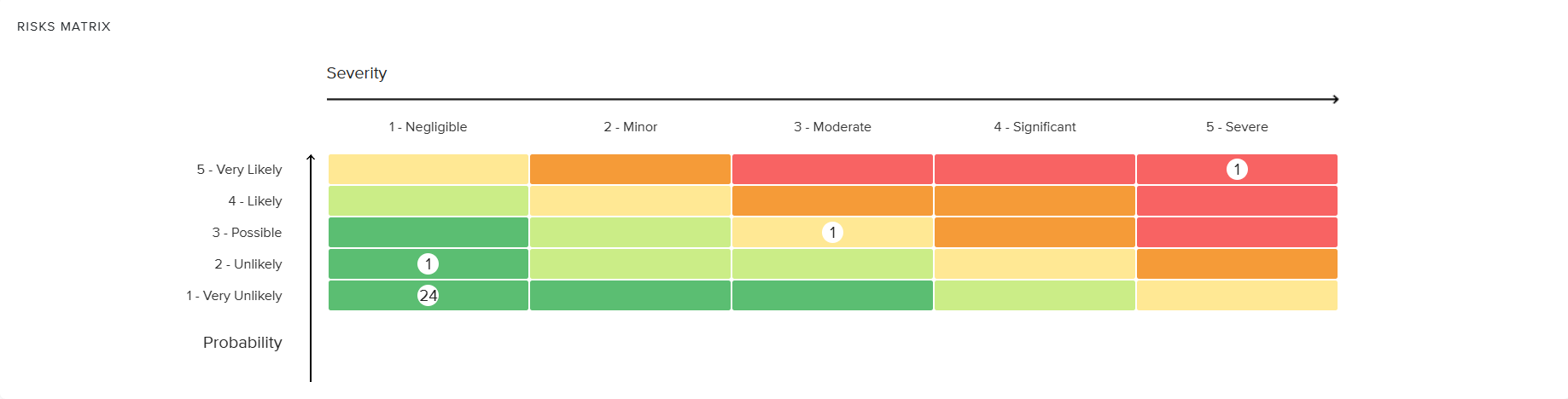The width and height of the screenshot is (1568, 399).
Task: Select the red Very Likely / Moderate cell
Action: click(832, 170)
